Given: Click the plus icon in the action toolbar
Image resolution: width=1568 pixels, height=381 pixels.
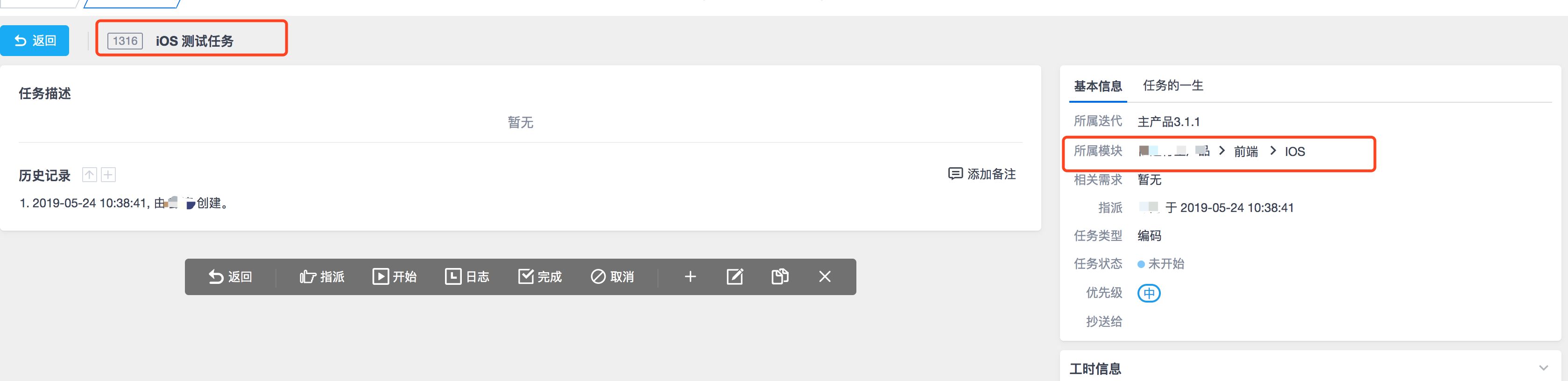Looking at the screenshot, I should click(x=690, y=277).
